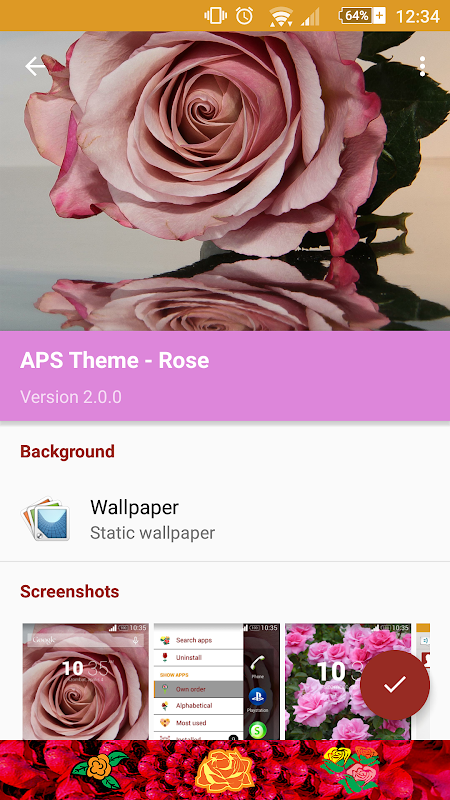Screen dimensions: 450x800
Task: Open the app drawer menu screenshot
Action: 217,681
